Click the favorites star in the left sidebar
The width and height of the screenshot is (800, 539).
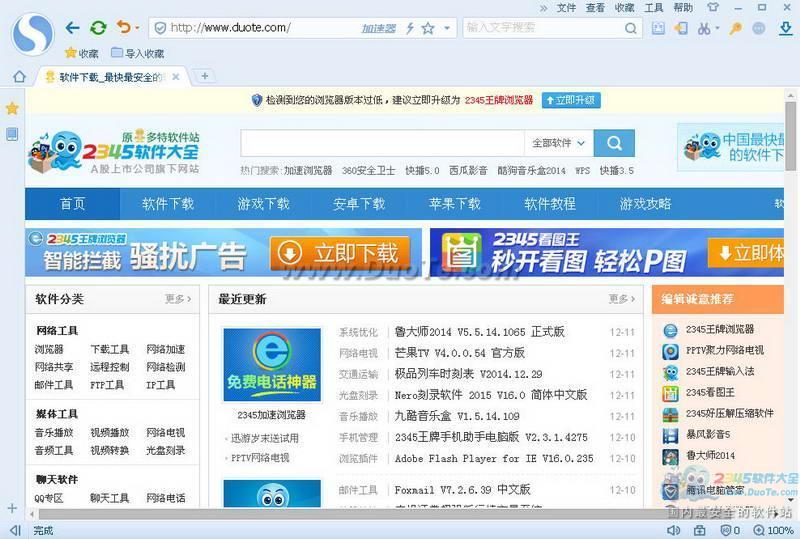click(12, 108)
